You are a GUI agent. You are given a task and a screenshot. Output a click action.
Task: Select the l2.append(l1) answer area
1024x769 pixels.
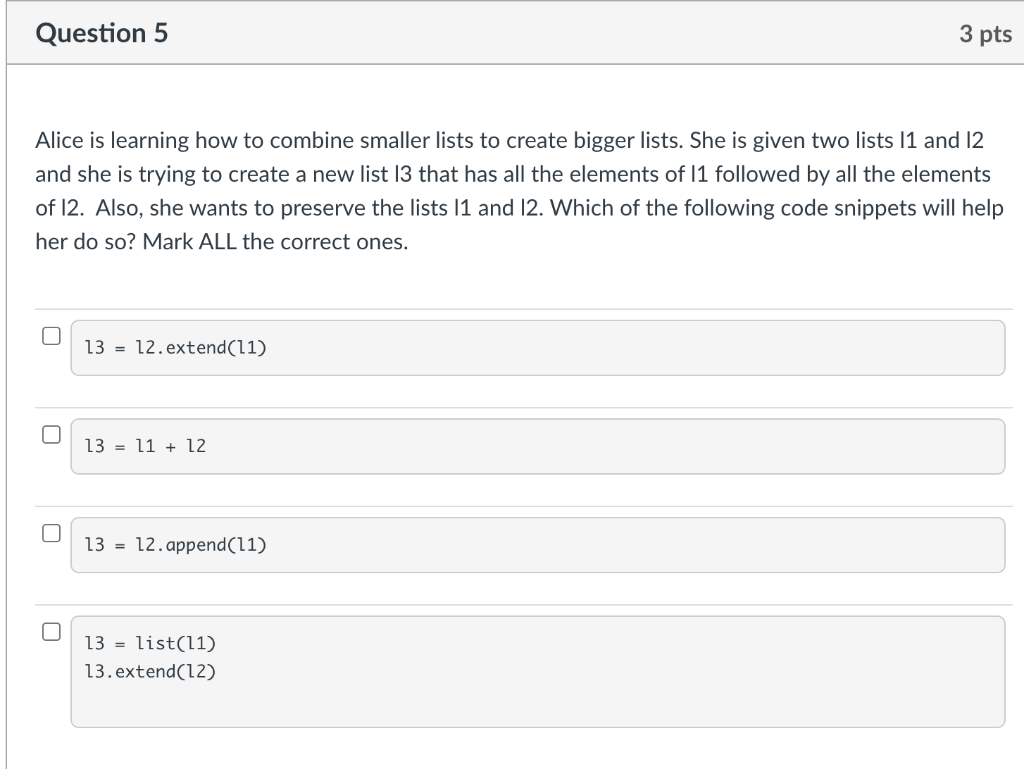[538, 545]
